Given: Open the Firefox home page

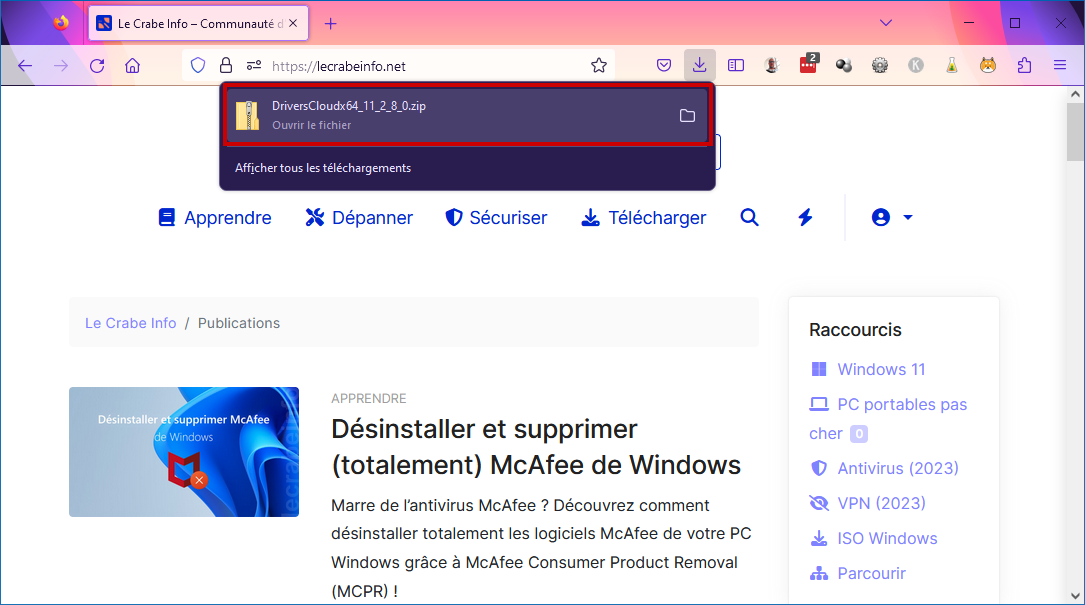Looking at the screenshot, I should coord(132,66).
